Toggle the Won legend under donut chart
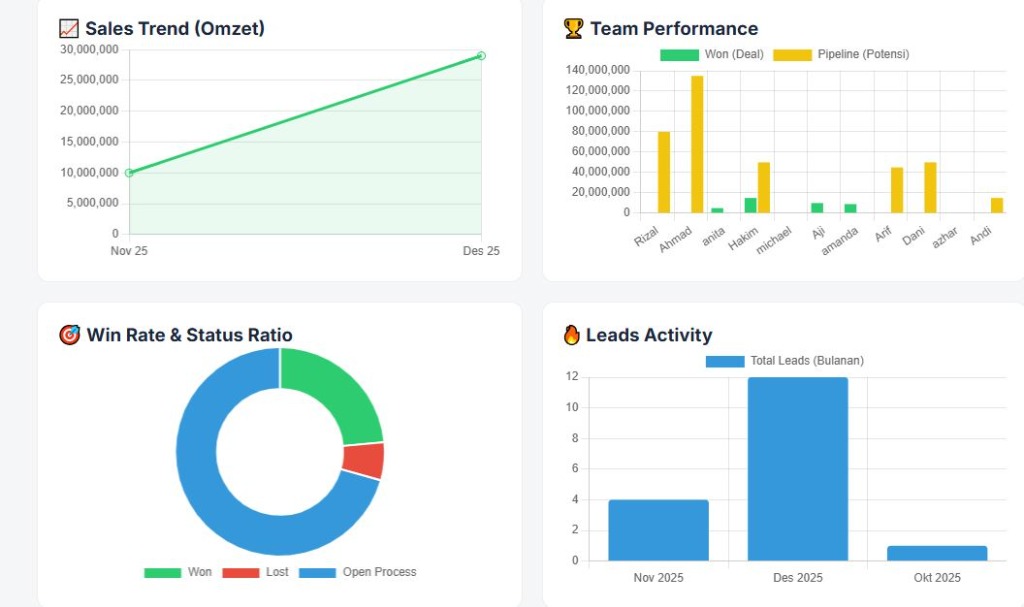The width and height of the screenshot is (1024, 607). pos(178,573)
